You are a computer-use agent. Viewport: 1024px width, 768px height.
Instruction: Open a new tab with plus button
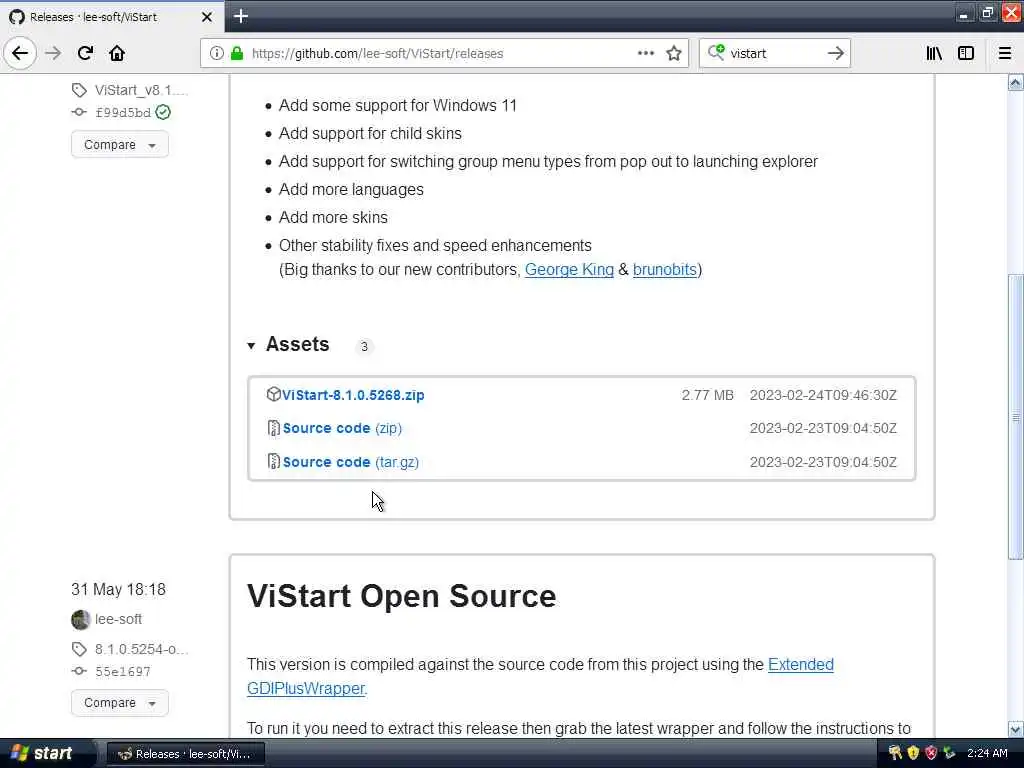tap(240, 16)
